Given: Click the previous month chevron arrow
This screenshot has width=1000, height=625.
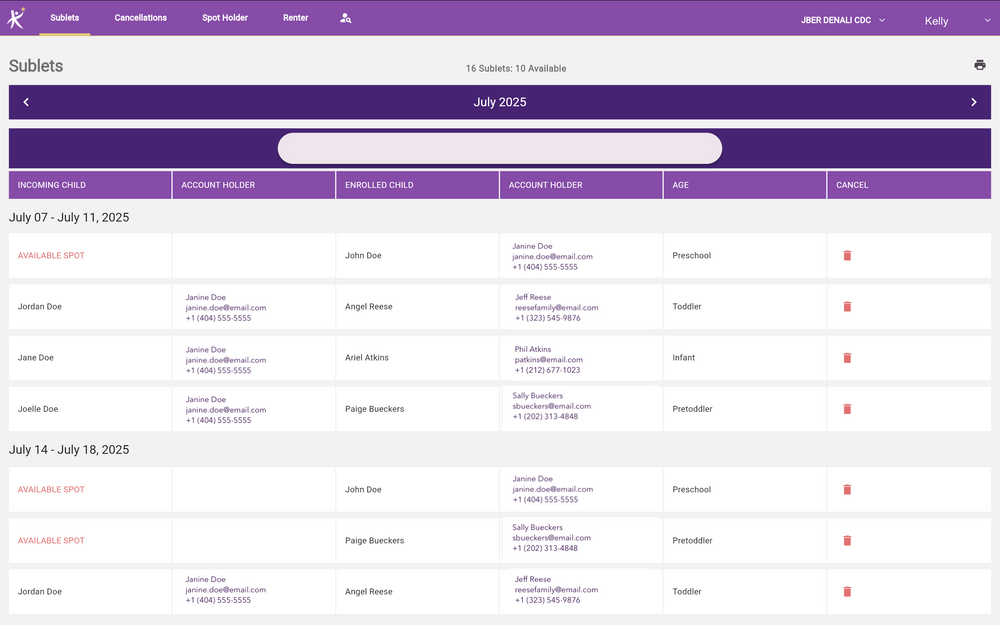Looking at the screenshot, I should point(26,101).
